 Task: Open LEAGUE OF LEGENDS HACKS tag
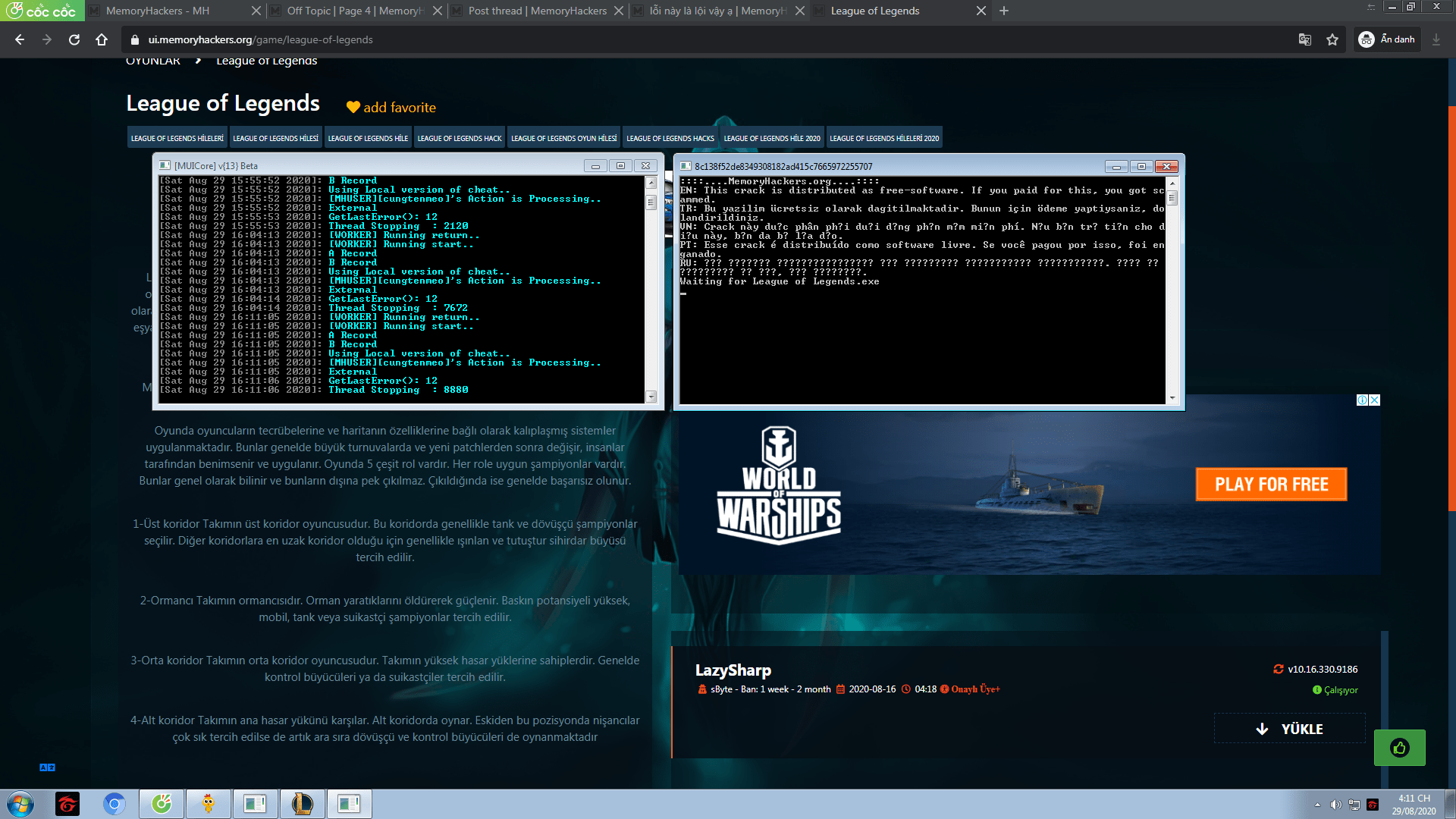(670, 138)
